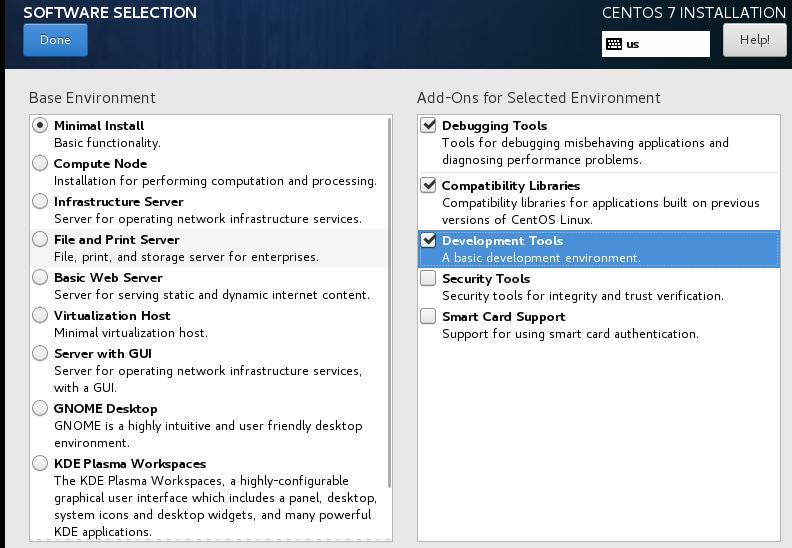The height and width of the screenshot is (548, 792).
Task: Enable the Security Tools checkbox
Action: tap(429, 279)
